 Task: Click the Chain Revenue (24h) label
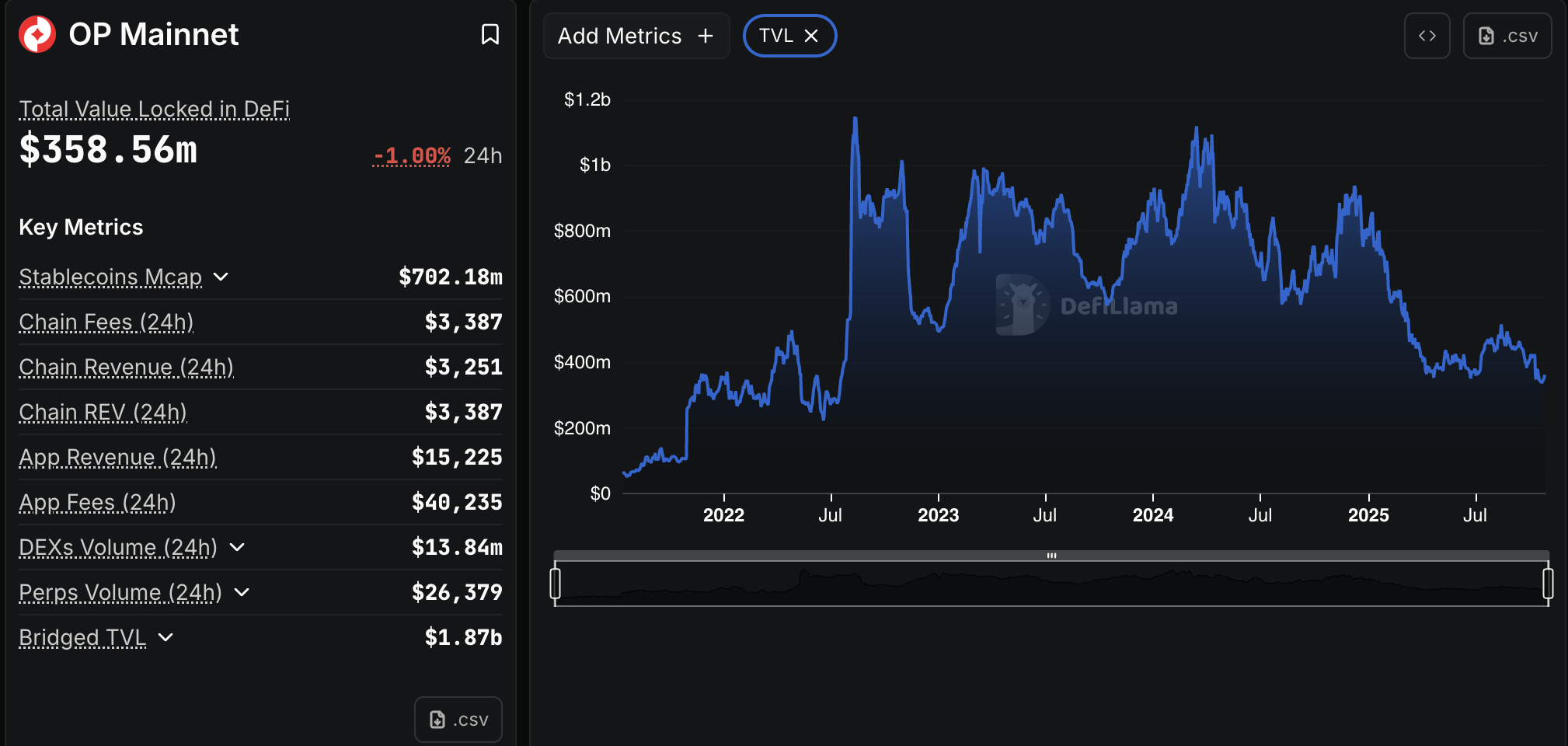click(x=127, y=367)
